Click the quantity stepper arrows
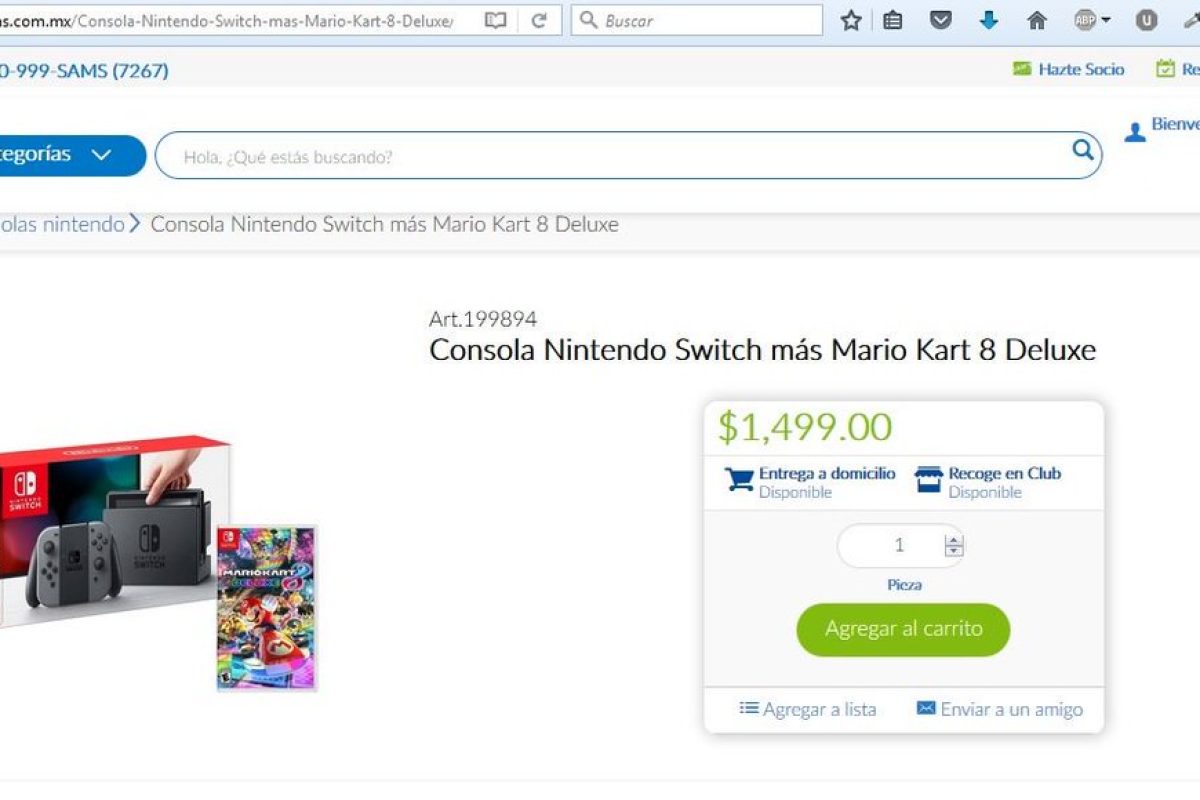This screenshot has width=1200, height=800. (x=954, y=546)
